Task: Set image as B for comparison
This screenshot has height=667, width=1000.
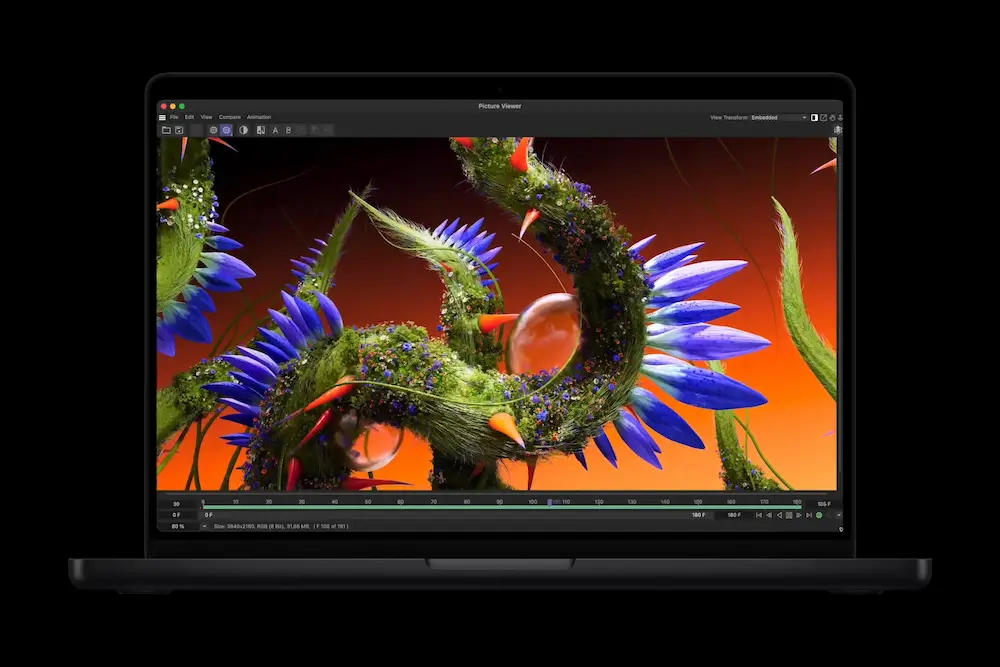Action: coord(288,130)
